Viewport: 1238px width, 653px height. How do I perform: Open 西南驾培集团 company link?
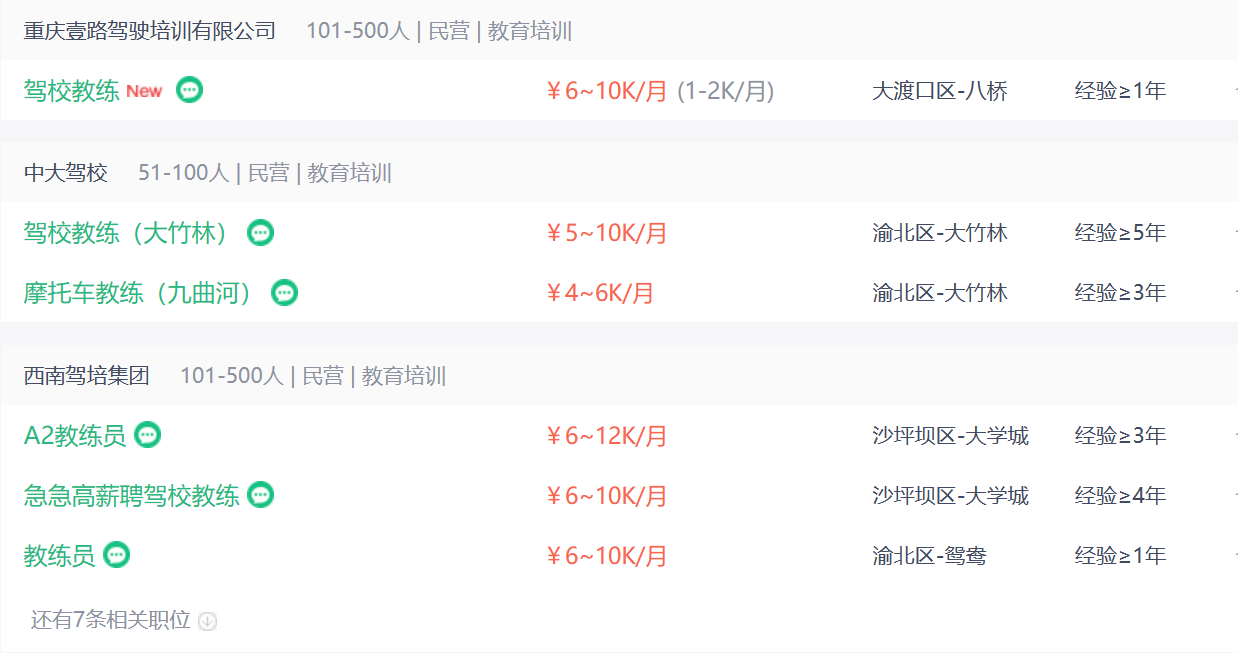click(x=87, y=376)
